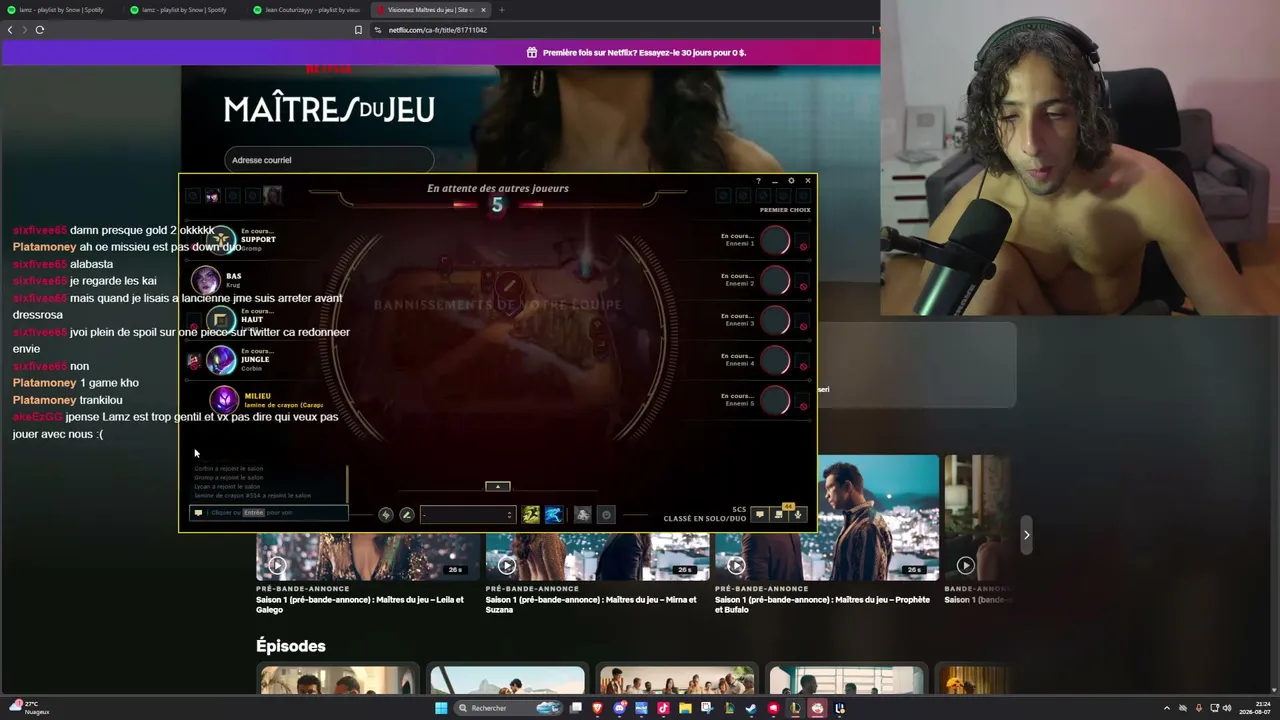Viewport: 1280px width, 720px height.
Task: Open File Explorer from the taskbar
Action: tap(685, 708)
